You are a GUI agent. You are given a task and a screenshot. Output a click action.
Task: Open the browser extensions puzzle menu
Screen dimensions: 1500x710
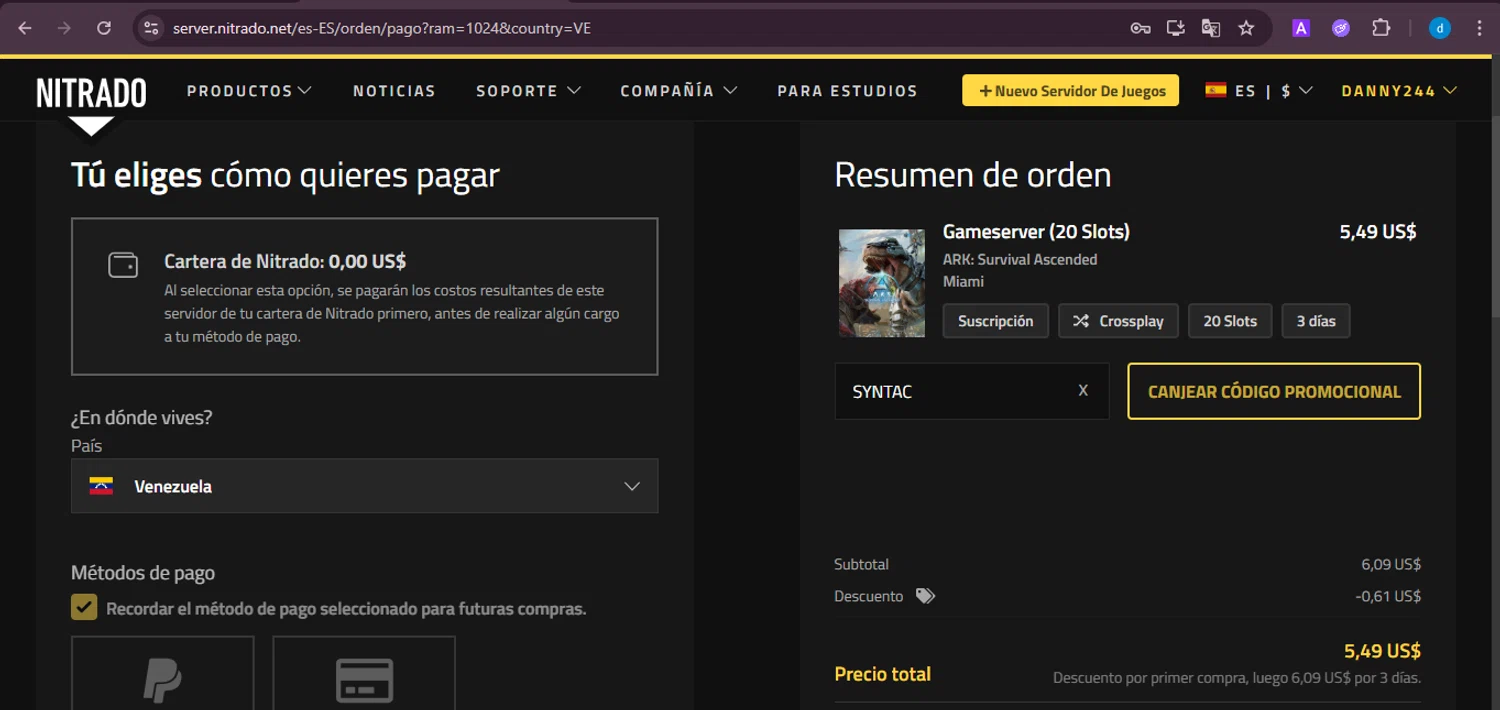(x=1381, y=28)
